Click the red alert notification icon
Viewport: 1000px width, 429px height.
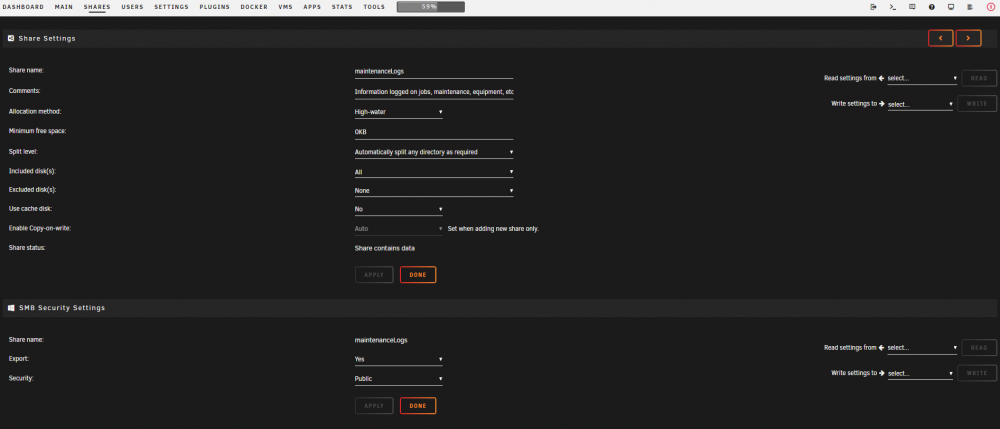coord(990,7)
